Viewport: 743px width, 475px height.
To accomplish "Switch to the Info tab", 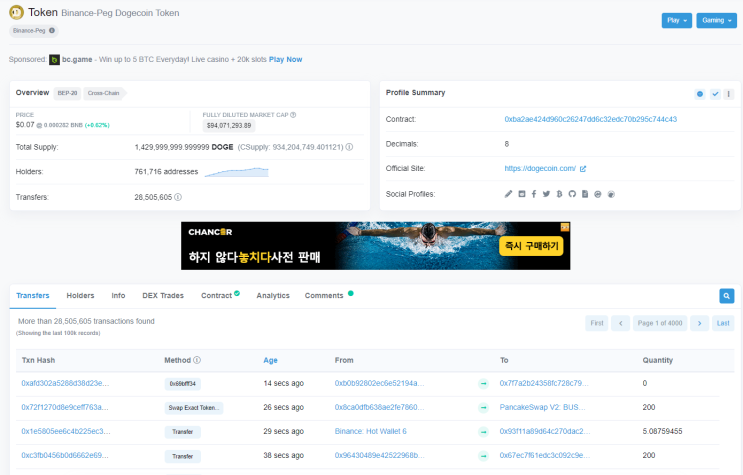I will coord(118,296).
